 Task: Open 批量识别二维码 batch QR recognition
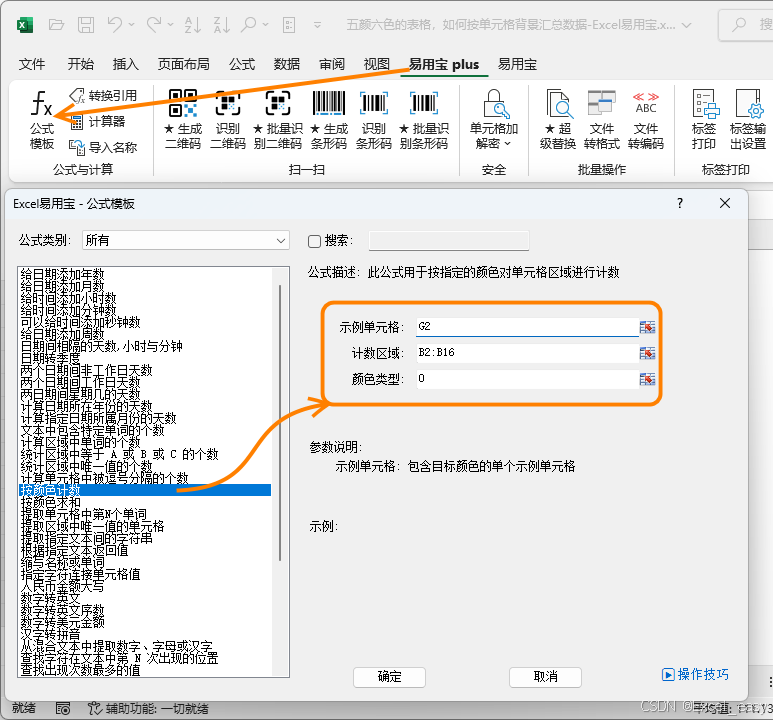pos(278,120)
